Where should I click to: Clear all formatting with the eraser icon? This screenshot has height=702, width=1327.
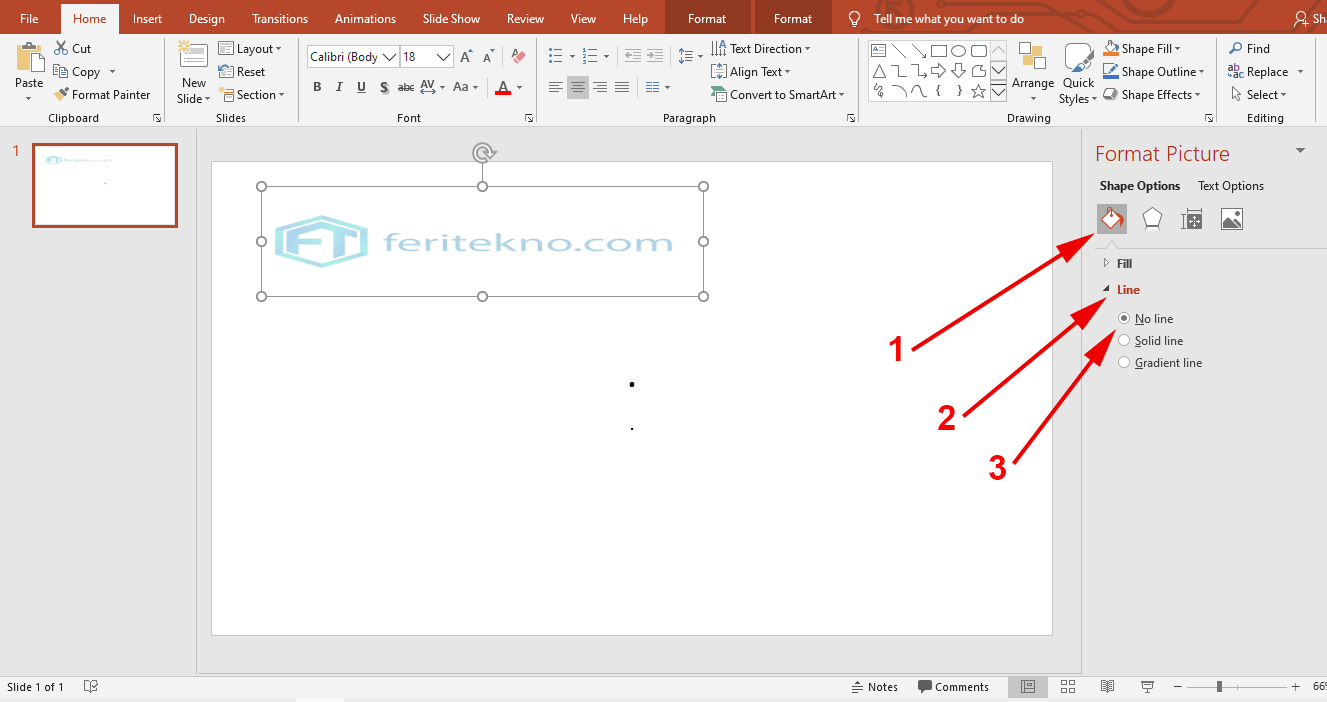(x=518, y=57)
